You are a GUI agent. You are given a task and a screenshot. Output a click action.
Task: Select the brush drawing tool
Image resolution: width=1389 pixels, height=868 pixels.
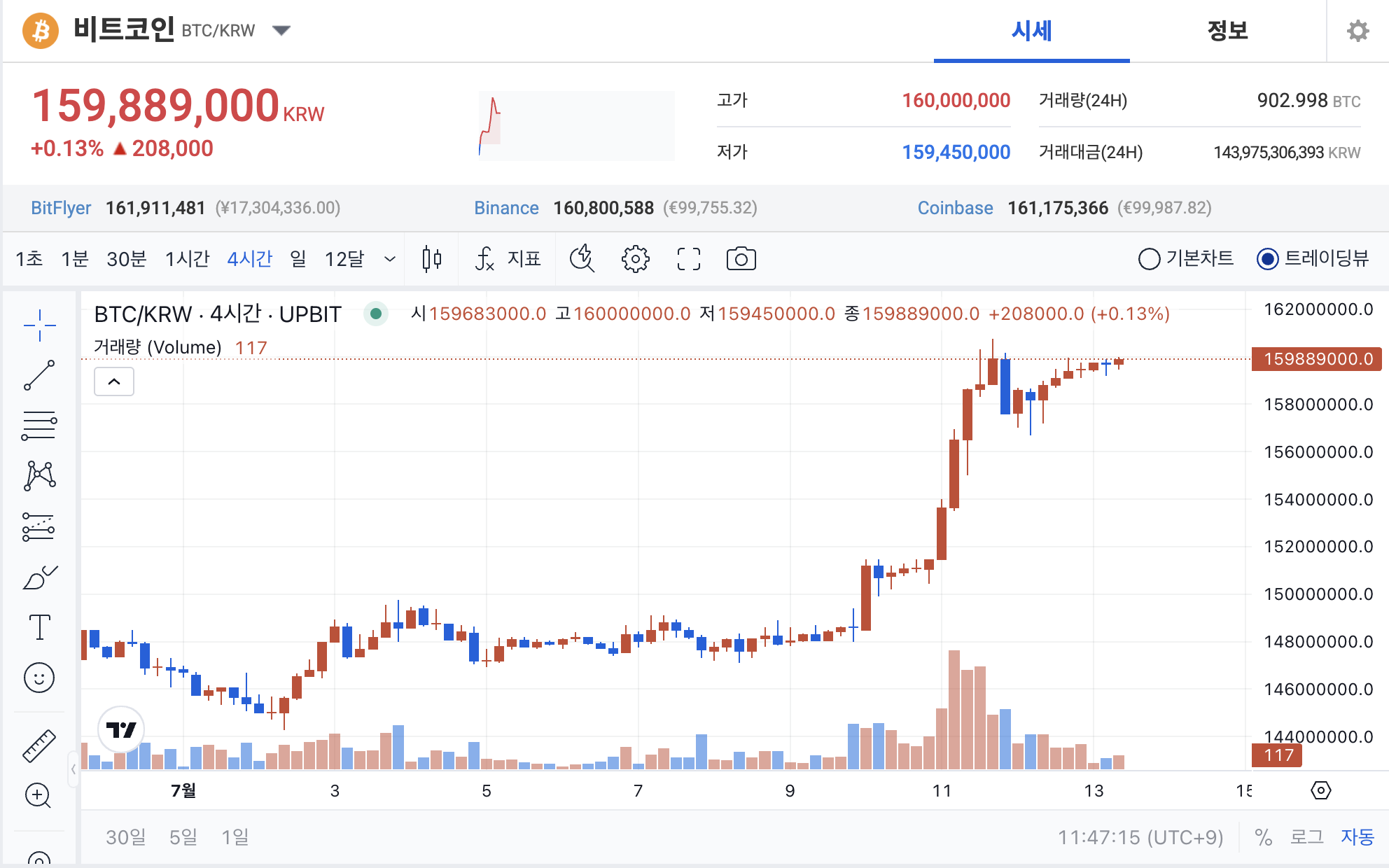pyautogui.click(x=39, y=578)
